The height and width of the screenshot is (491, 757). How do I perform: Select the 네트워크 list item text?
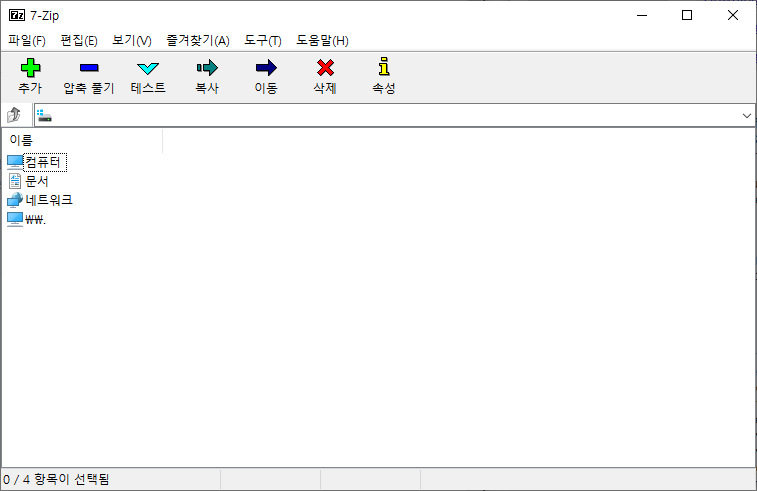49,200
